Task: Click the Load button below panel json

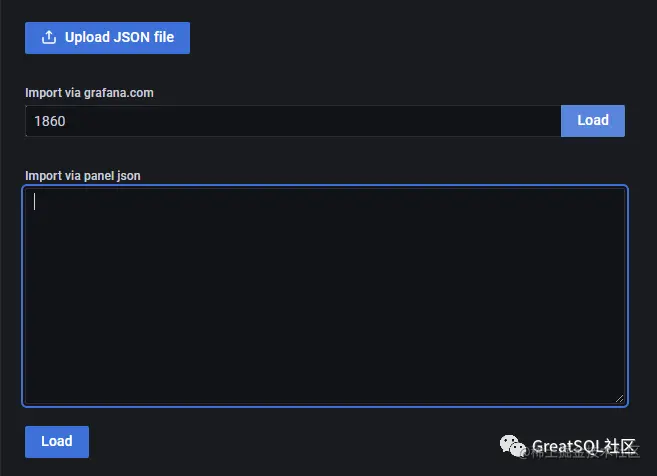Action: pos(57,442)
